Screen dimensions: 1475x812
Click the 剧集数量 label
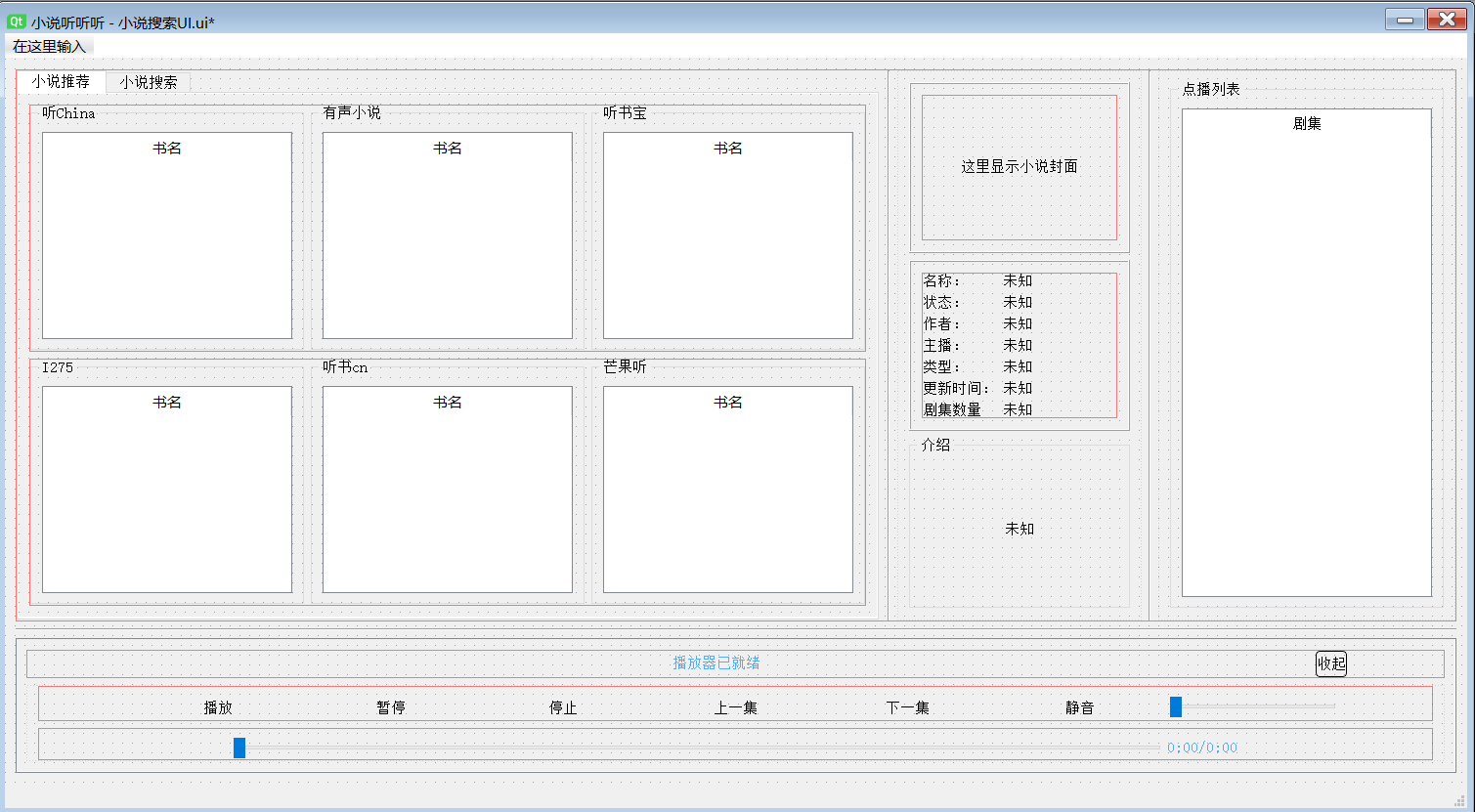[952, 409]
